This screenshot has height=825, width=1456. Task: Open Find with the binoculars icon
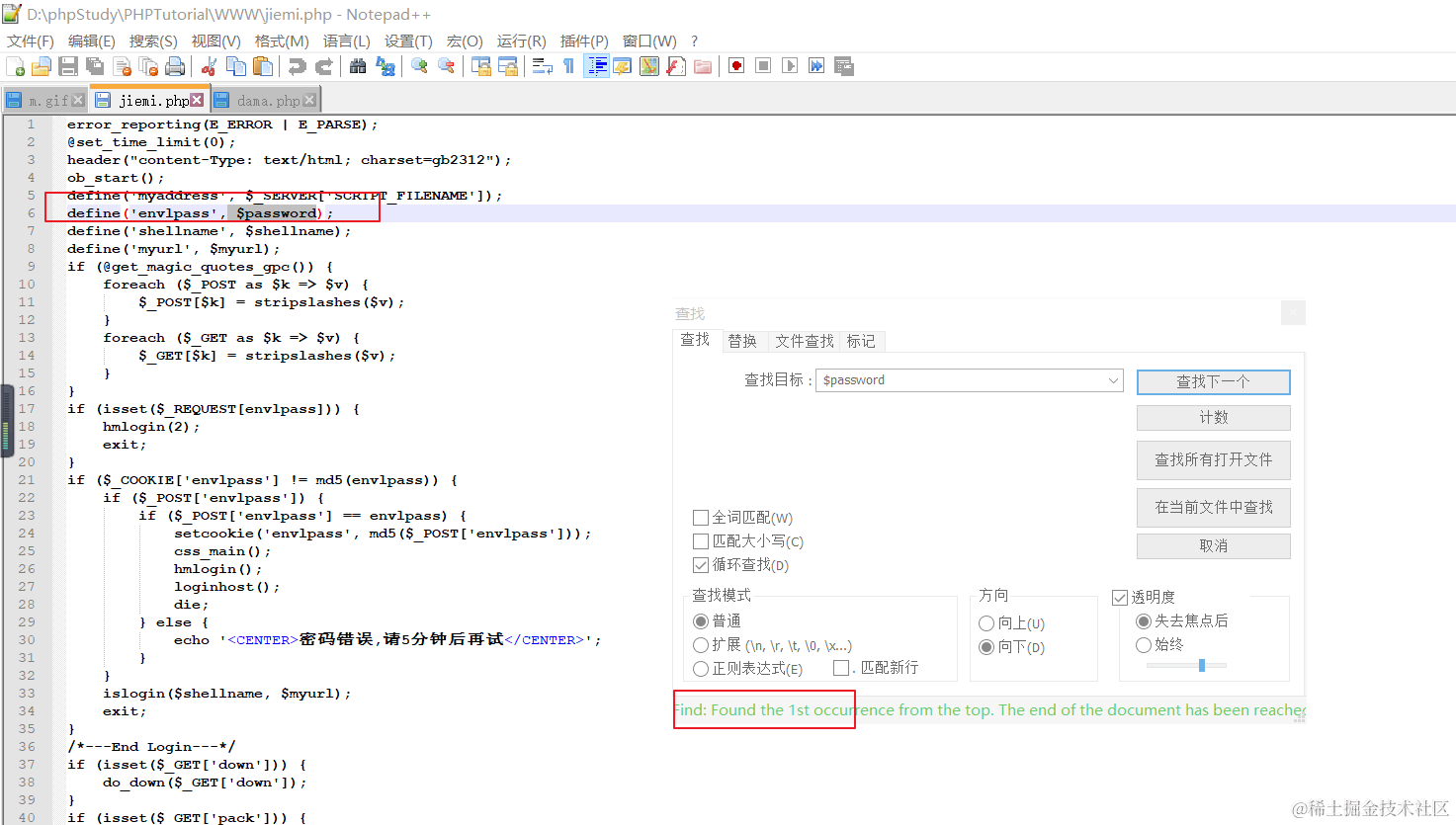(x=358, y=66)
